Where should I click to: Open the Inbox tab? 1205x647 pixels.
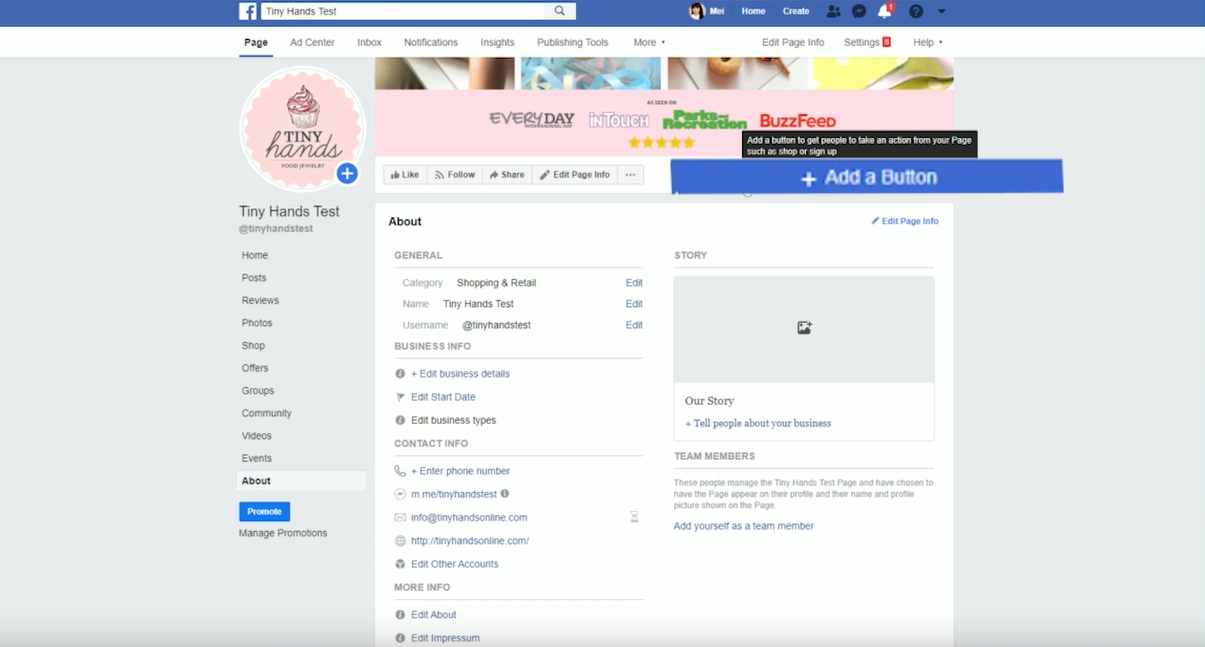pyautogui.click(x=369, y=42)
